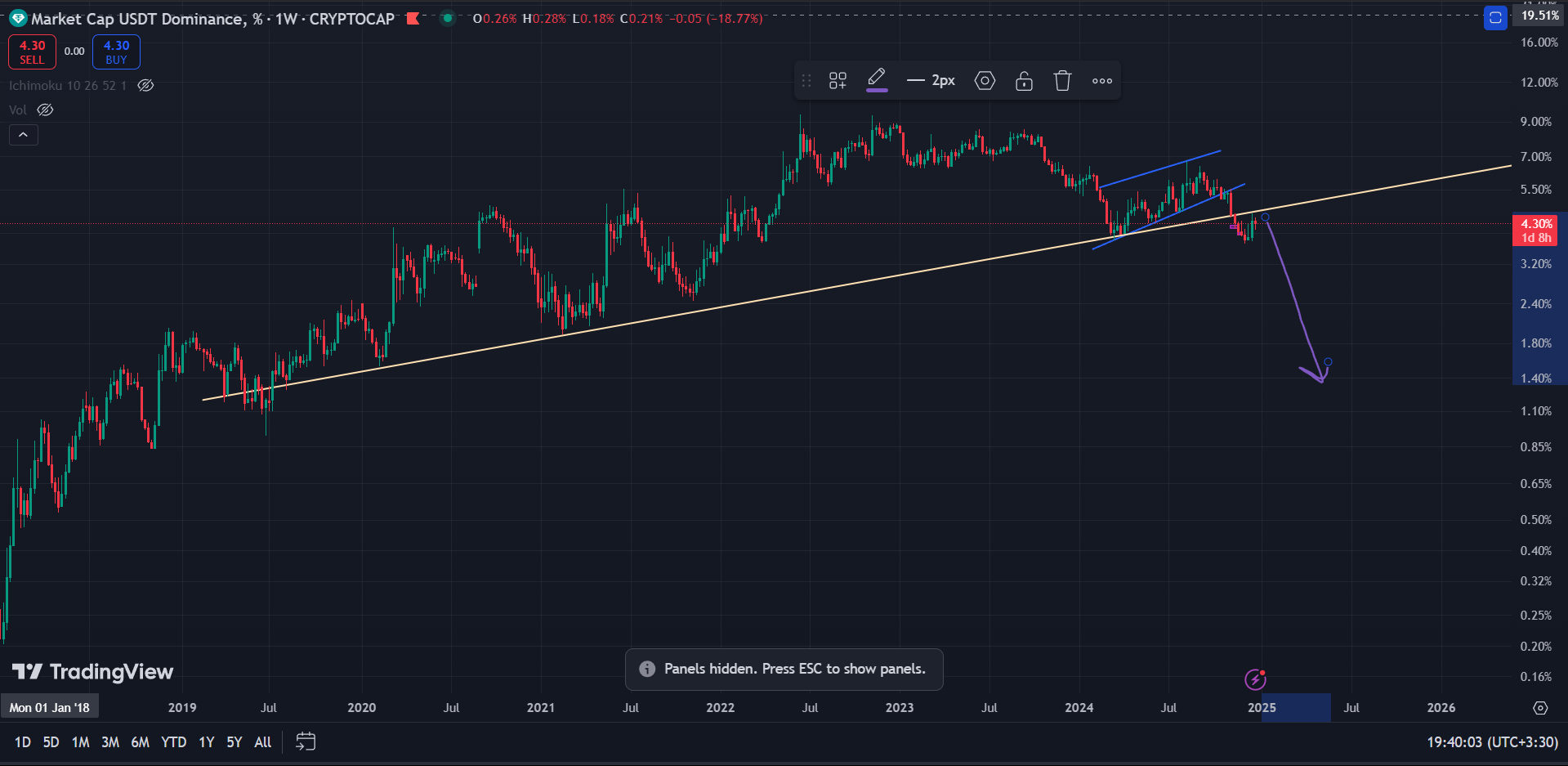Select the All time range

263,742
